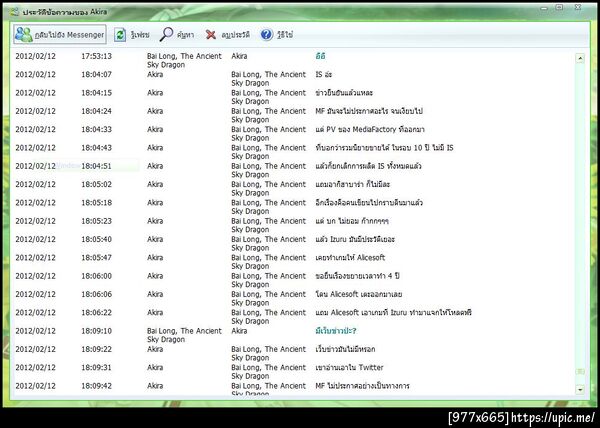Click the message starting 'แล้ว Izuru'
Image resolution: width=600 pixels, height=428 pixels.
click(x=355, y=239)
